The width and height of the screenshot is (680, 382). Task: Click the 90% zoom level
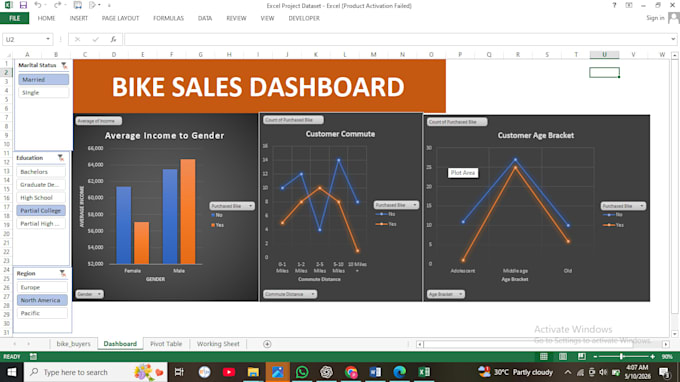click(667, 356)
